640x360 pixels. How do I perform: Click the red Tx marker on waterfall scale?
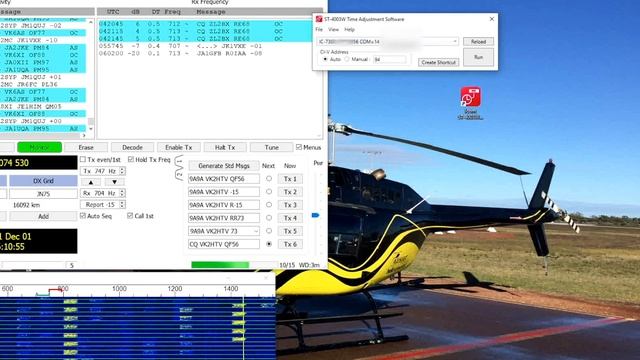[x=56, y=290]
